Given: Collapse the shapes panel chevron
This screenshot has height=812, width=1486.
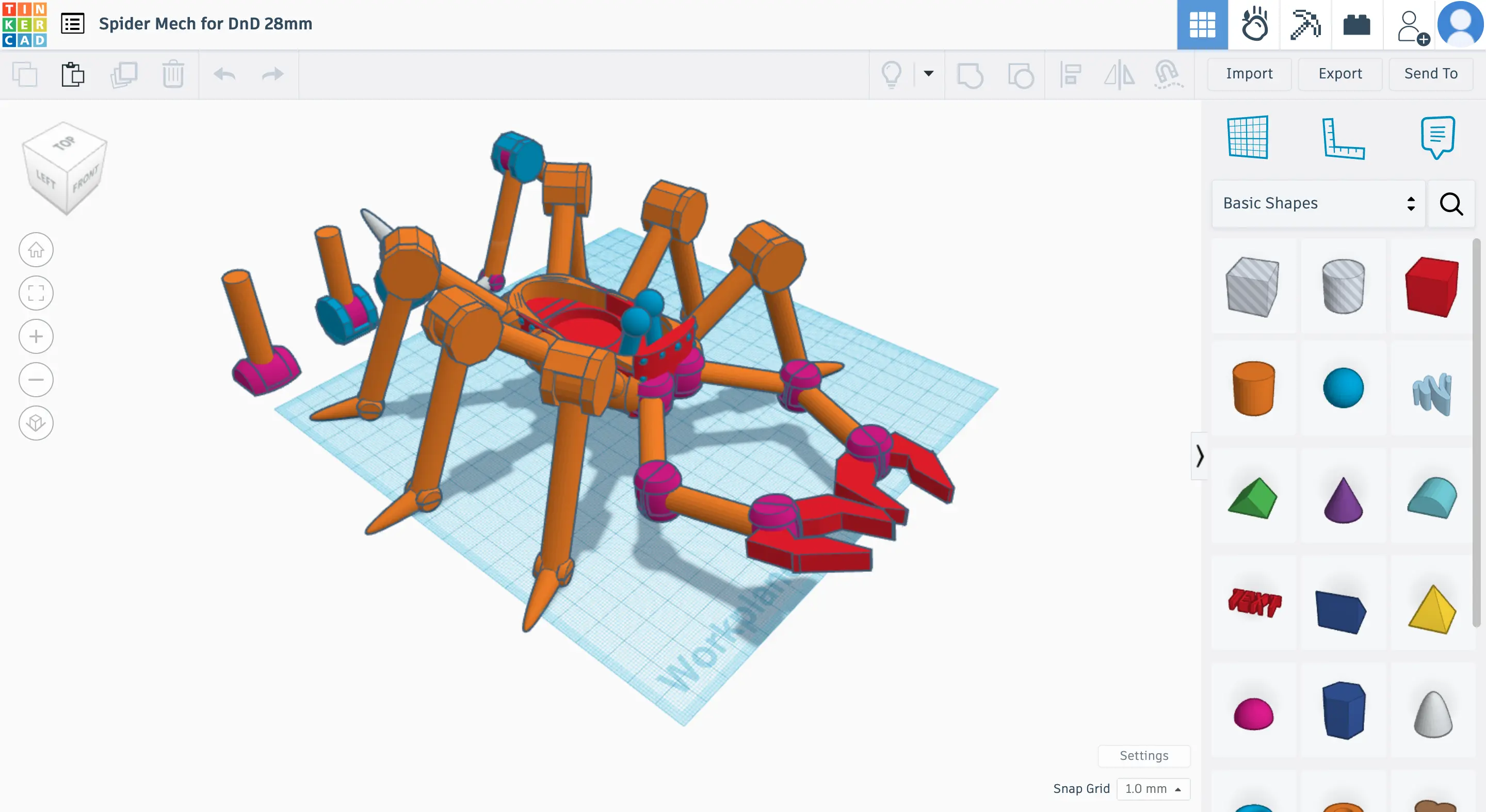Looking at the screenshot, I should point(1199,456).
